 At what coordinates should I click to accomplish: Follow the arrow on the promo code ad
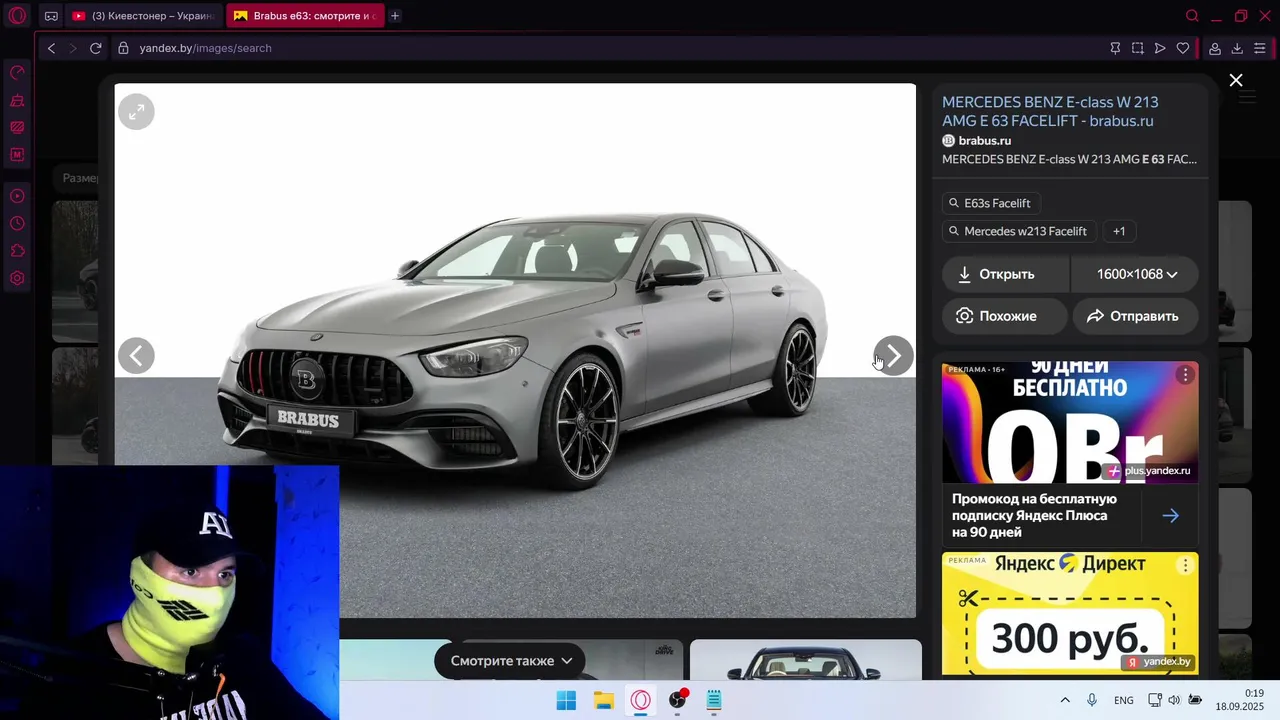click(x=1170, y=516)
